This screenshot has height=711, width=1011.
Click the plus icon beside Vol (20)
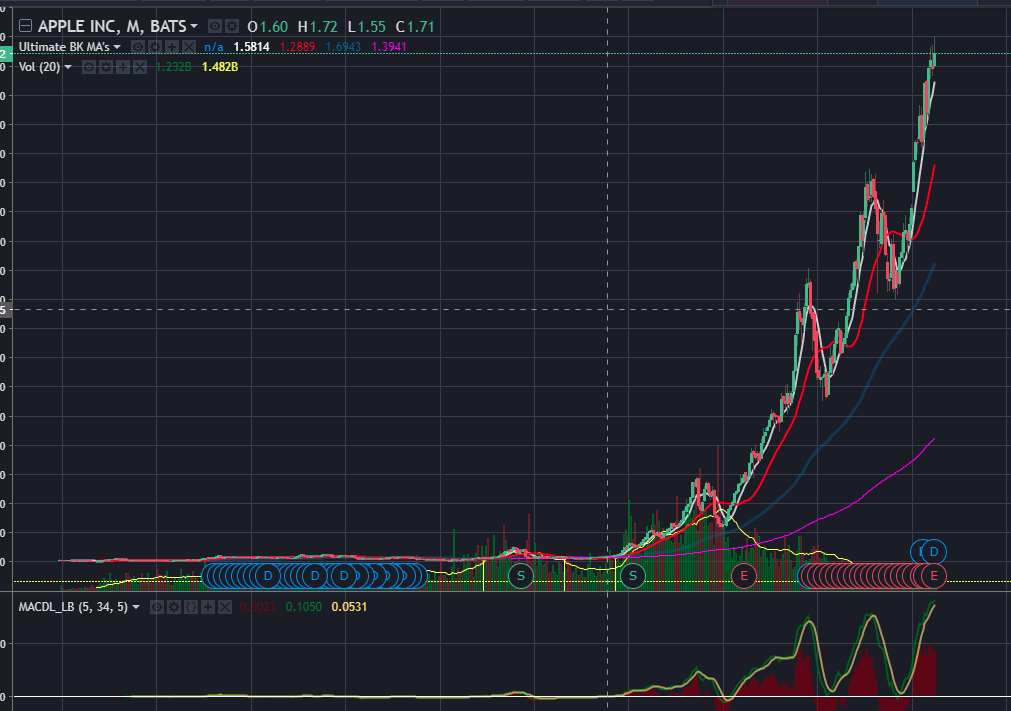tap(123, 67)
